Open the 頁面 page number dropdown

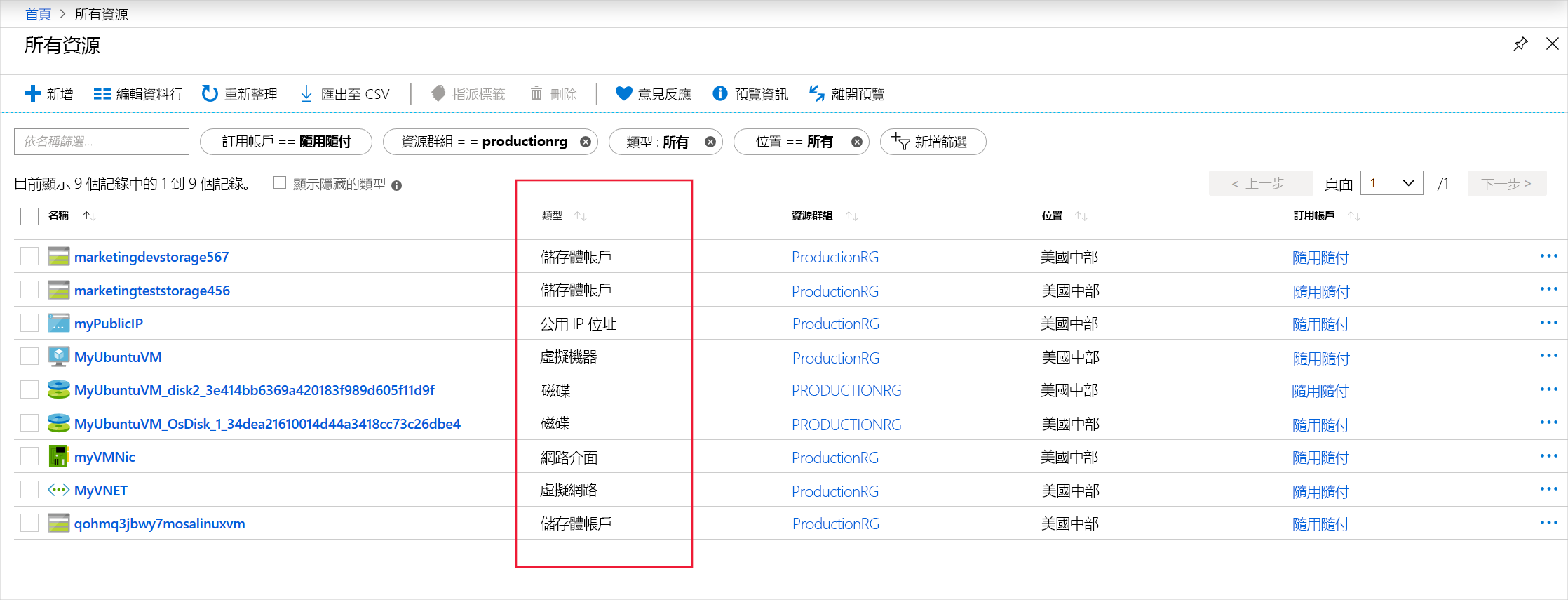tap(1391, 183)
